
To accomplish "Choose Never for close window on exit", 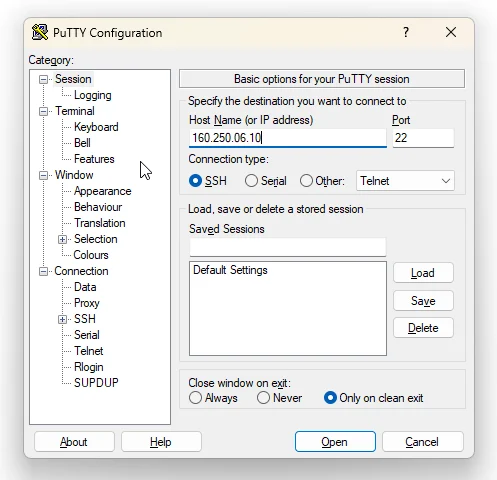I will (x=263, y=398).
